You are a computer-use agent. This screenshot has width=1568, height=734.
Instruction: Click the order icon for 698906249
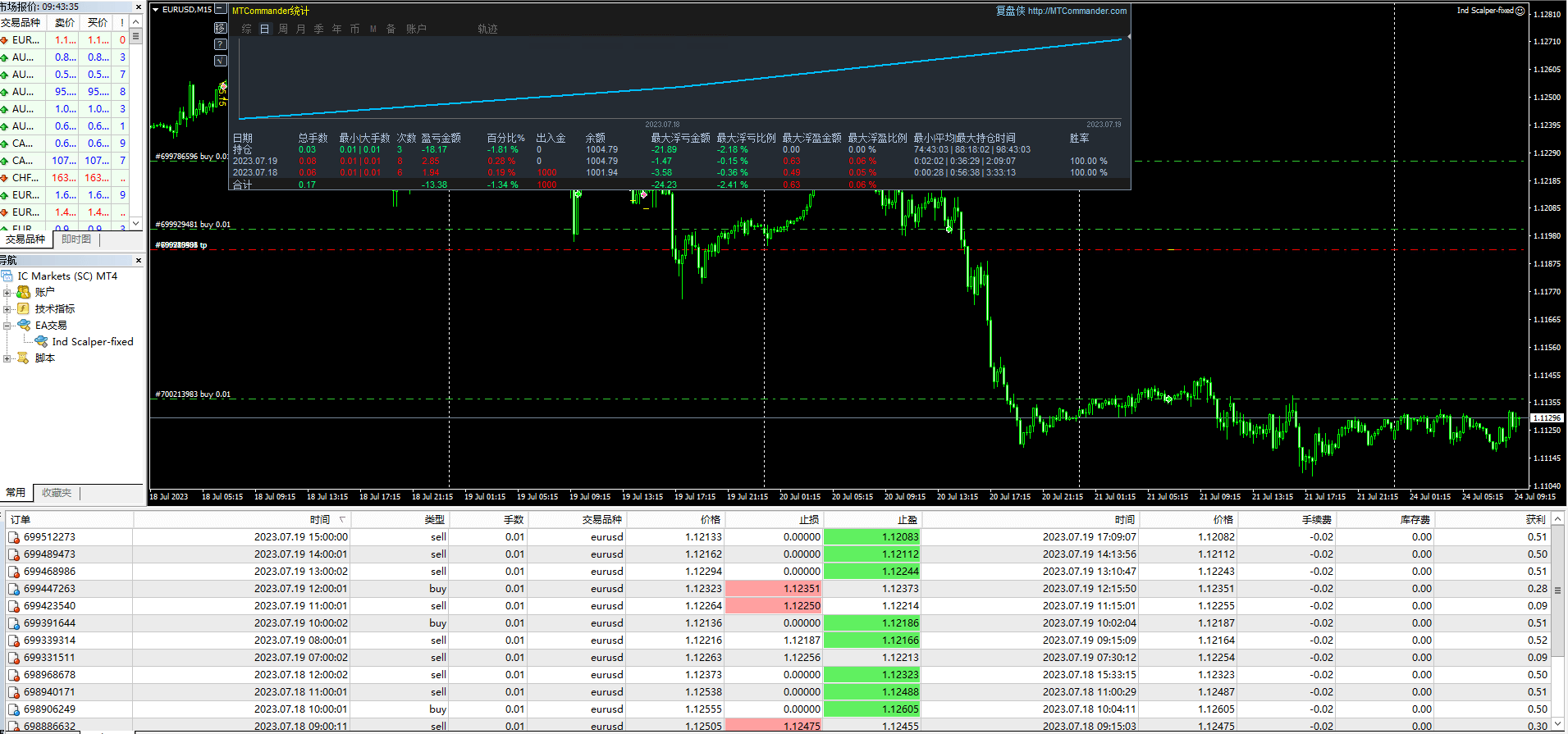coord(14,710)
